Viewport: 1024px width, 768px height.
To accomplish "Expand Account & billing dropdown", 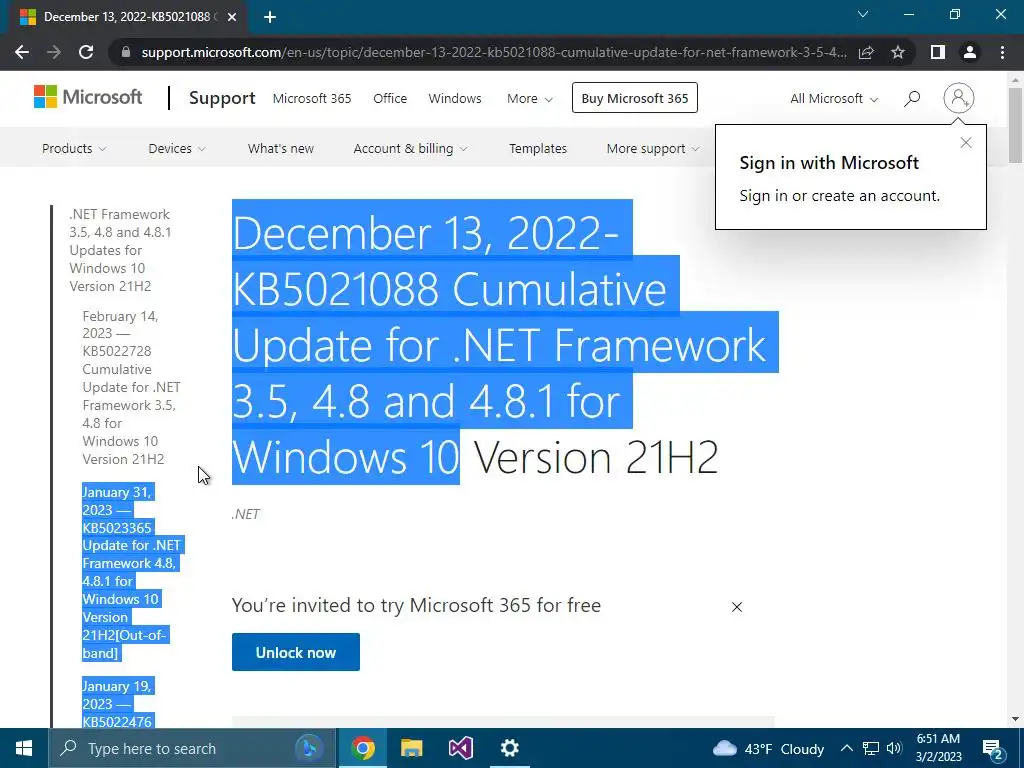I will (x=410, y=148).
